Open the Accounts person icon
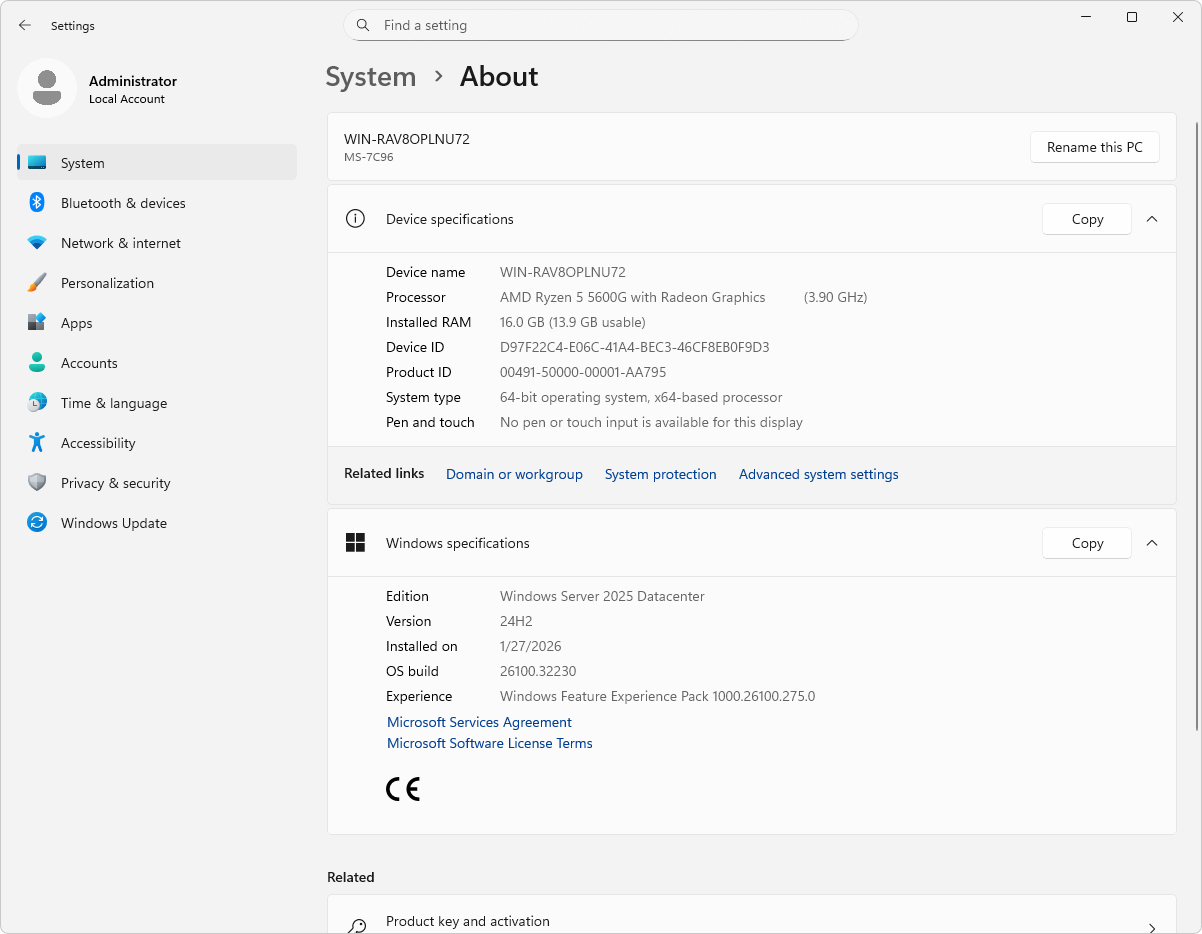 [x=37, y=363]
